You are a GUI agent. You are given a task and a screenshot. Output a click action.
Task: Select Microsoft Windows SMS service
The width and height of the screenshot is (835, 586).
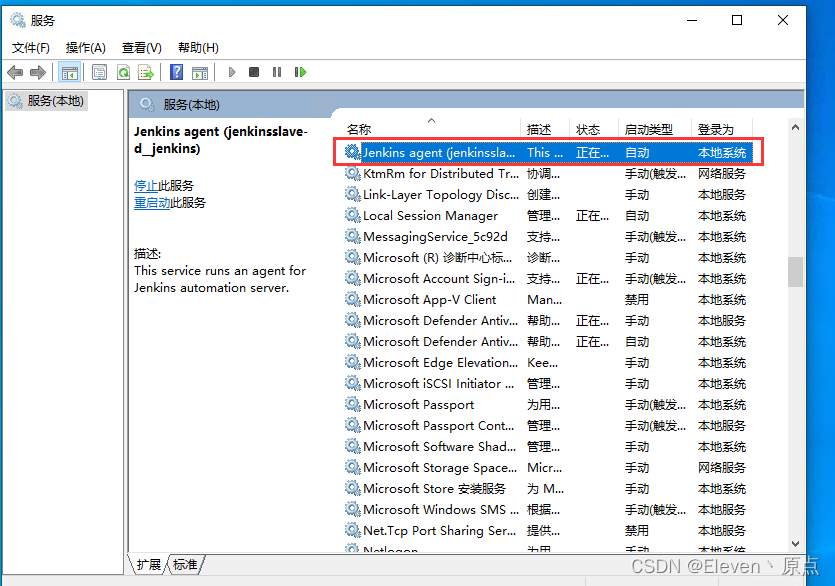coord(547,509)
